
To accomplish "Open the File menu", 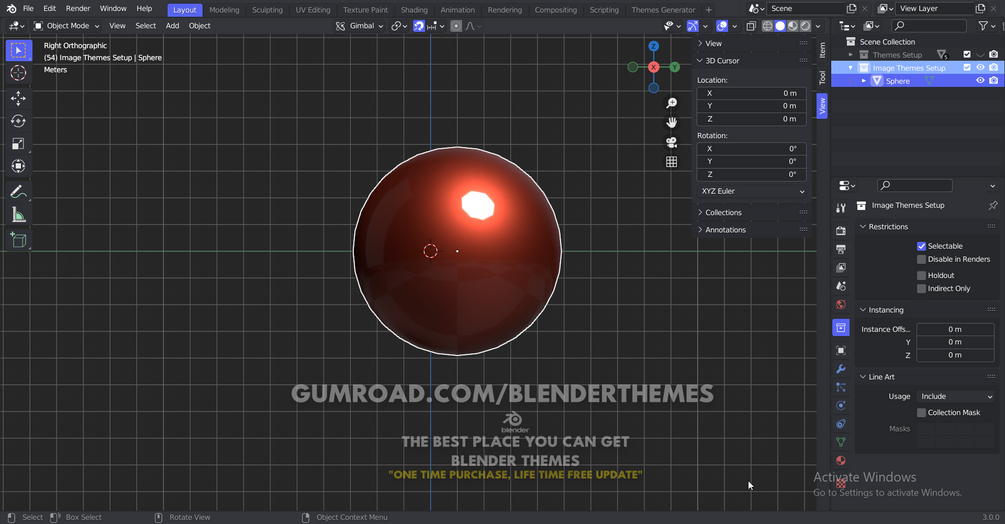I will click(28, 9).
